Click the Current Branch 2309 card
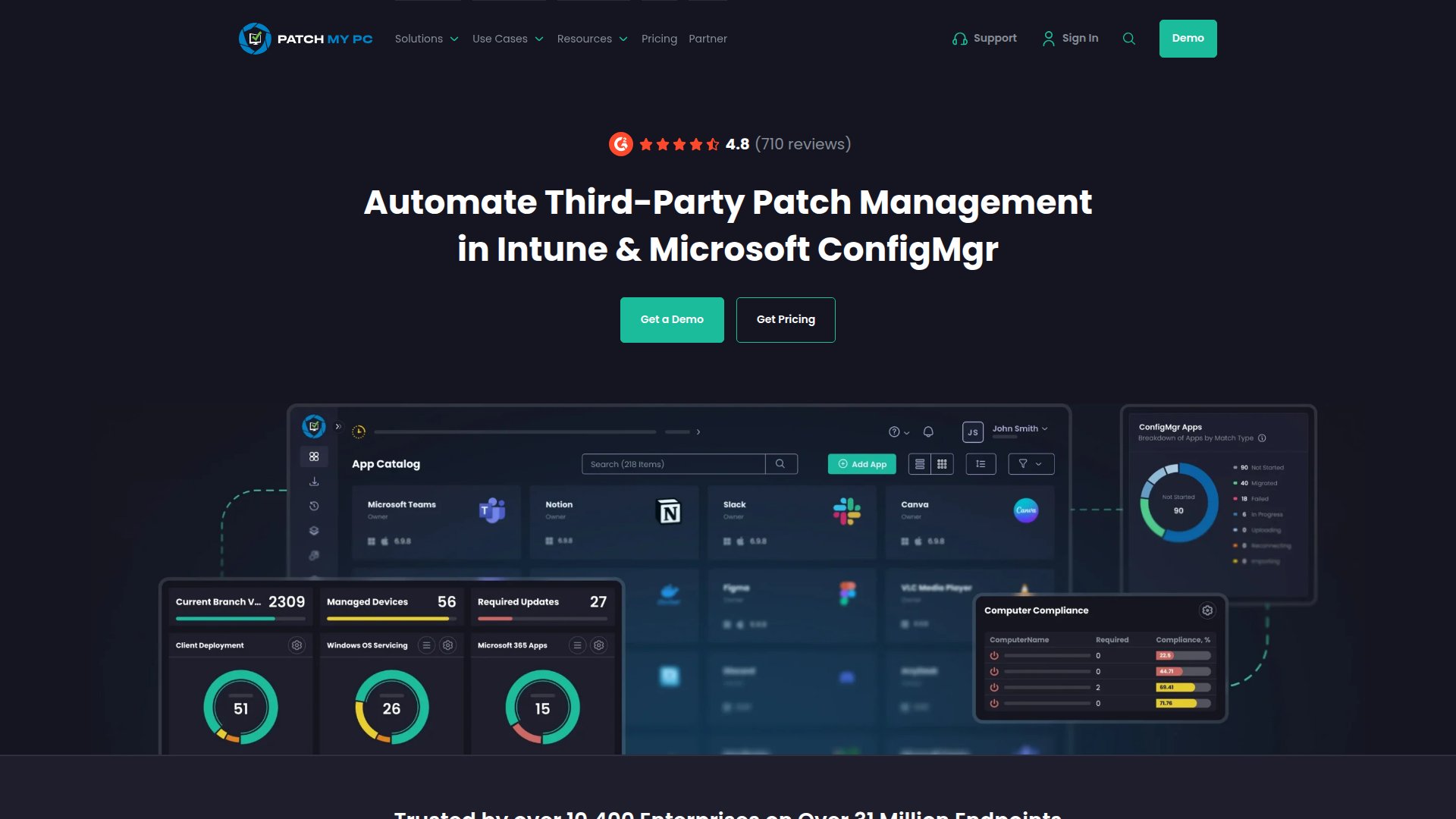 tap(240, 607)
